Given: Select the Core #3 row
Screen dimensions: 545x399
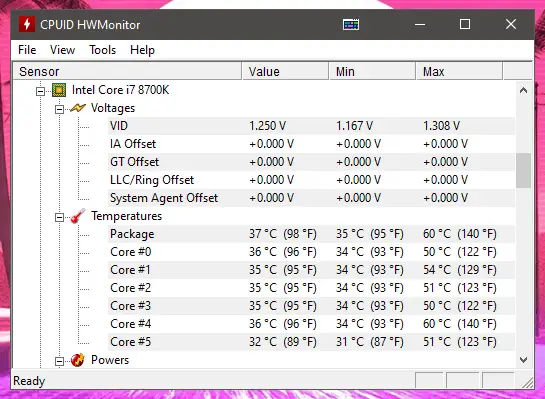Looking at the screenshot, I should 311,306.
